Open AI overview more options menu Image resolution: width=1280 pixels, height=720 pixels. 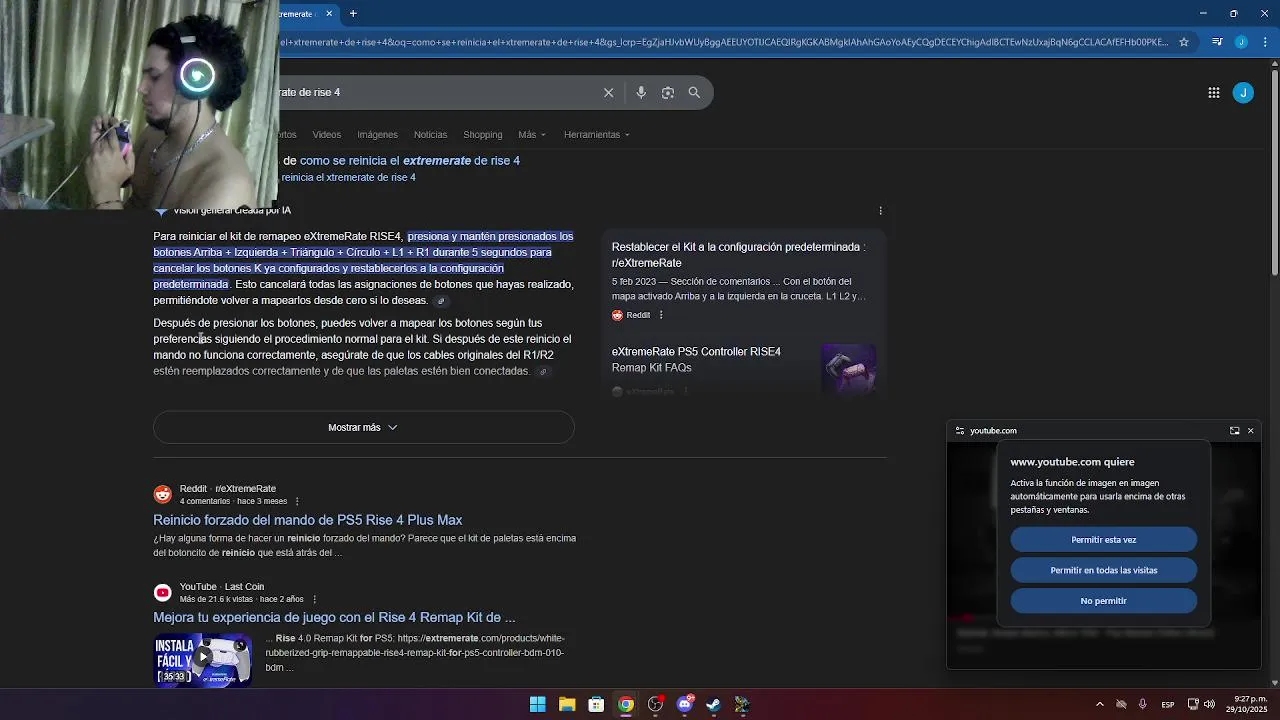[x=880, y=210]
